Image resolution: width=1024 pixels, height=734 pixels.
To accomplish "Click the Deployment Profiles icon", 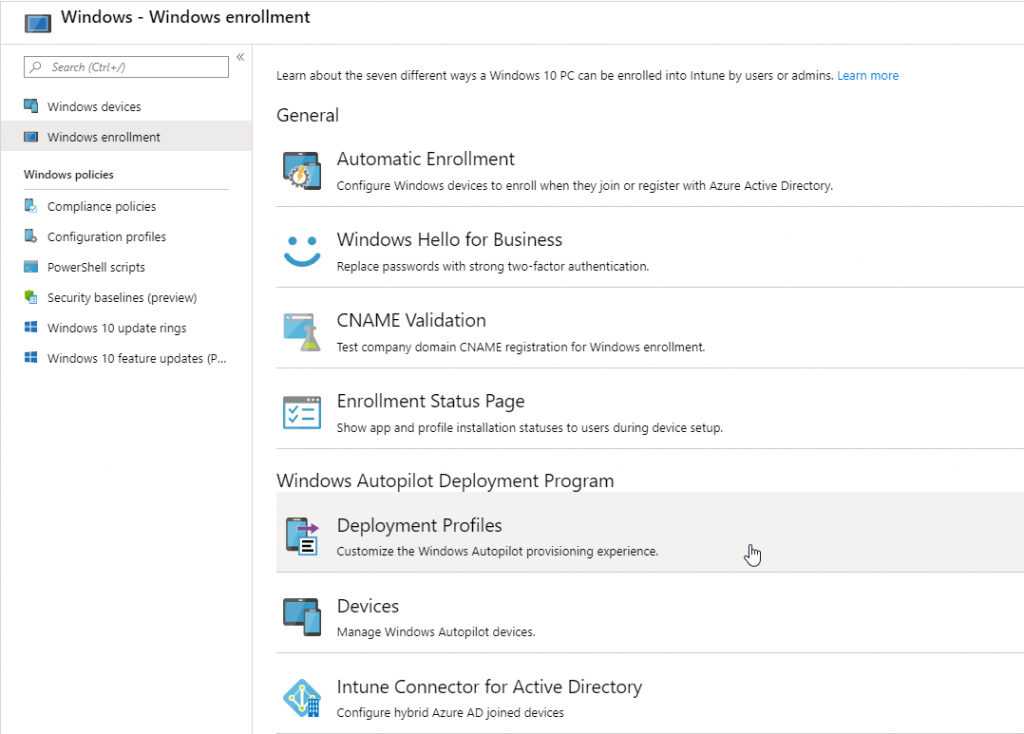I will point(302,536).
